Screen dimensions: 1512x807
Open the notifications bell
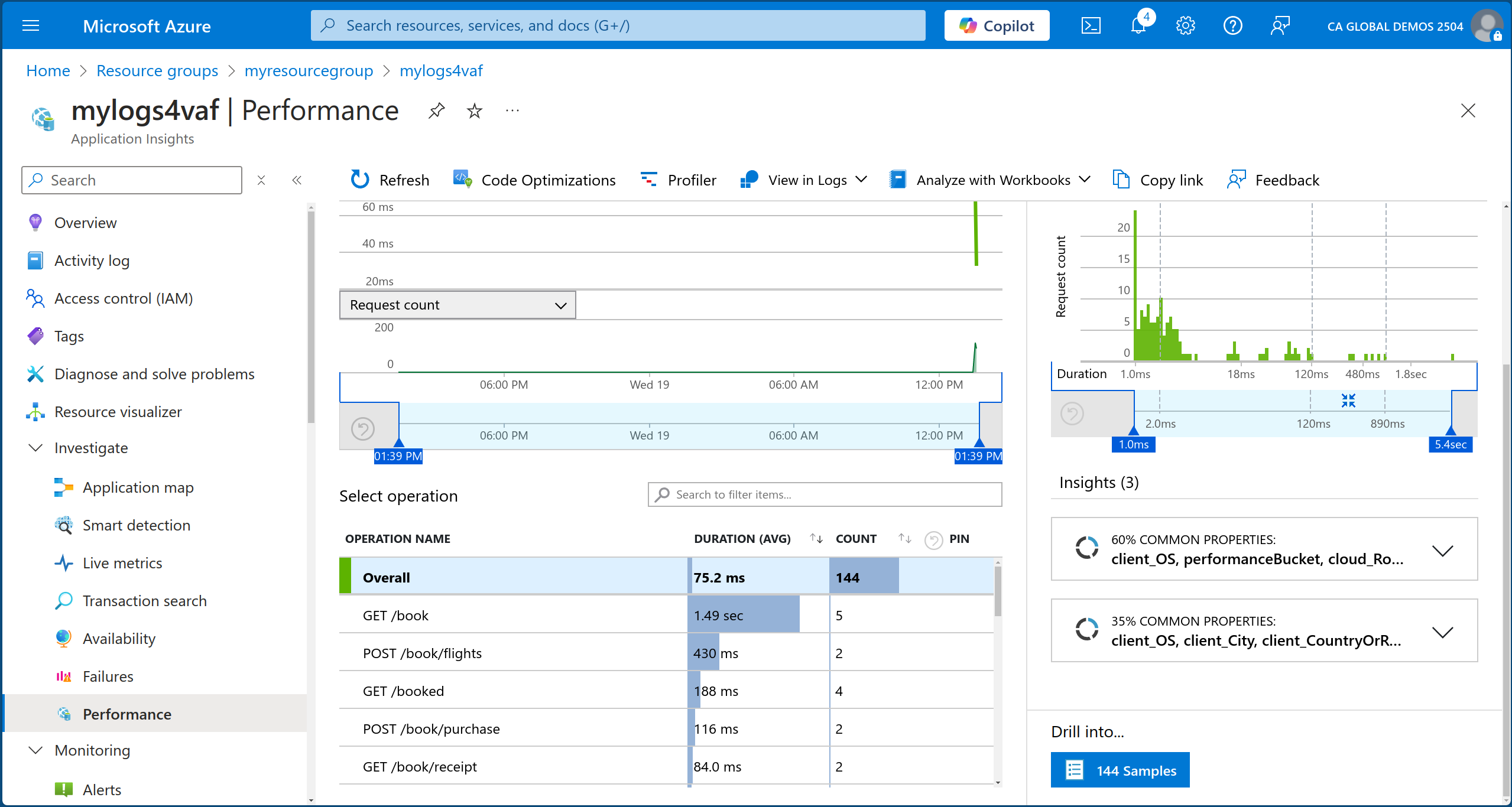tap(1138, 26)
